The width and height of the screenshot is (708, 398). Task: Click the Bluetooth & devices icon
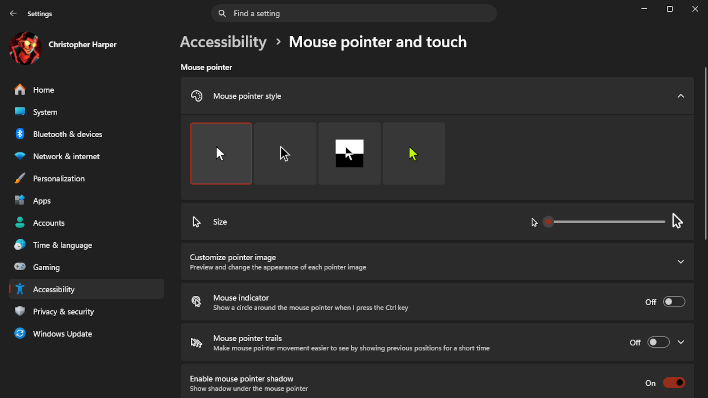pos(20,134)
